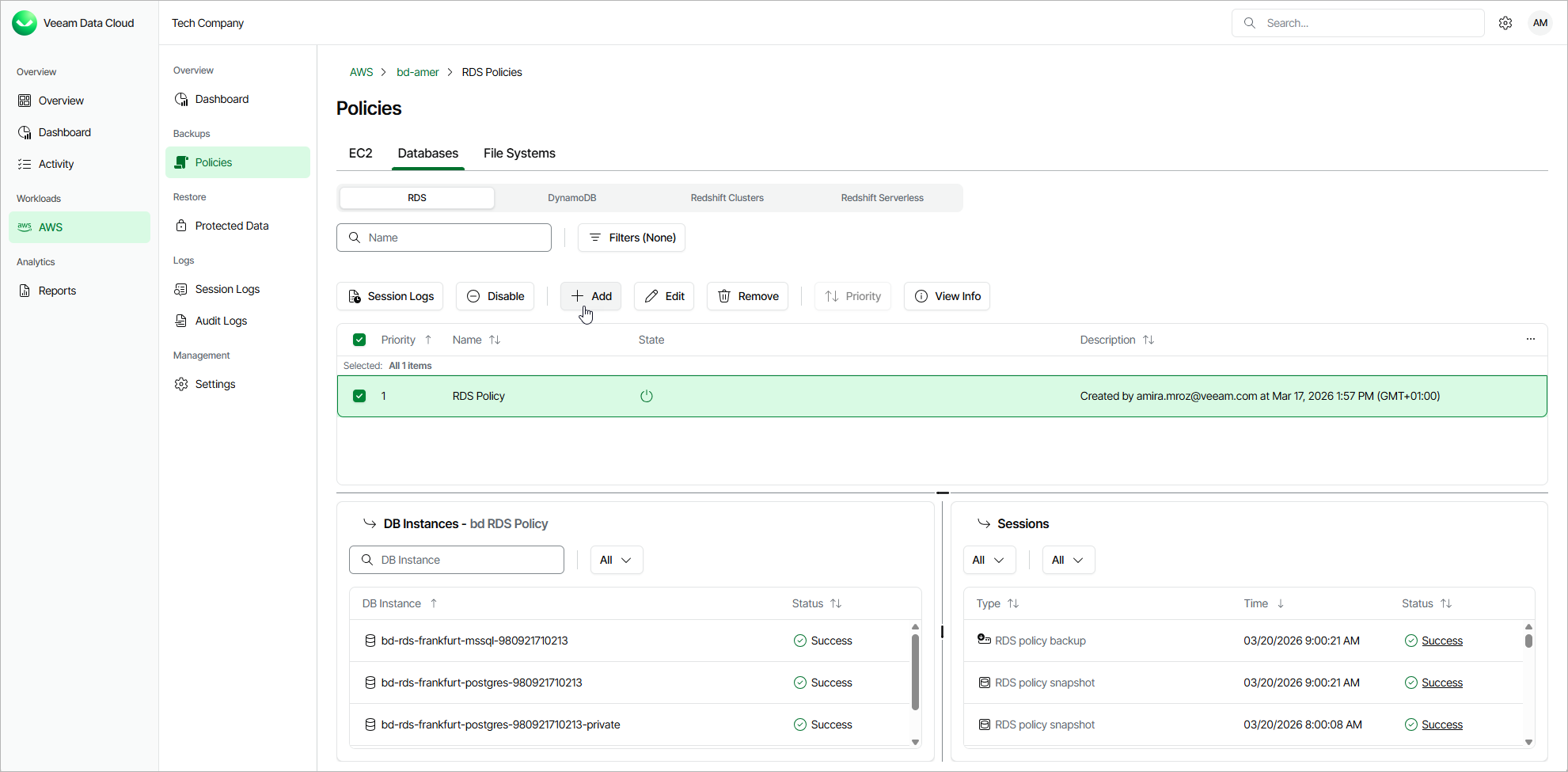This screenshot has height=772, width=1568.
Task: Select the RDS sub-tab
Action: point(417,198)
